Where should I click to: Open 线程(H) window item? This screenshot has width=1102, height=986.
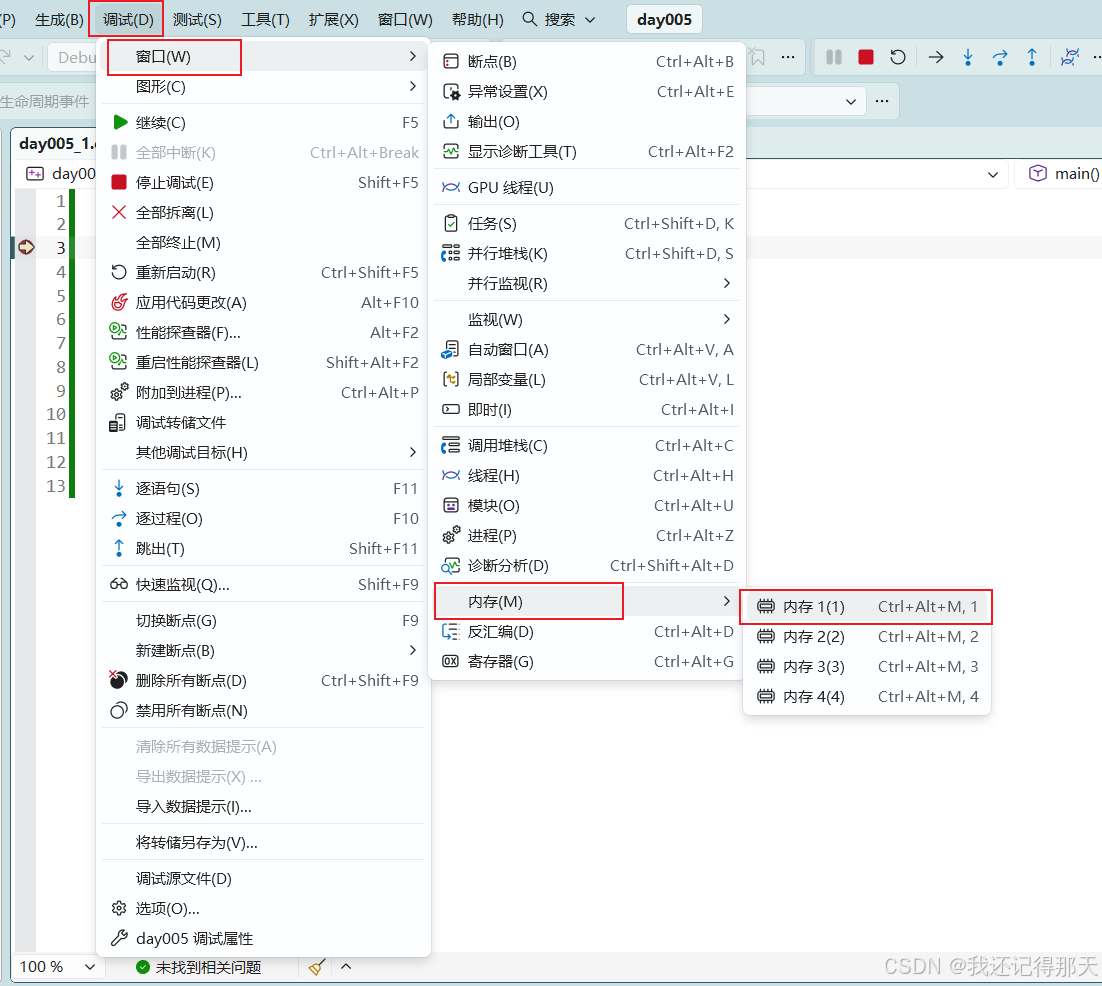coord(587,476)
